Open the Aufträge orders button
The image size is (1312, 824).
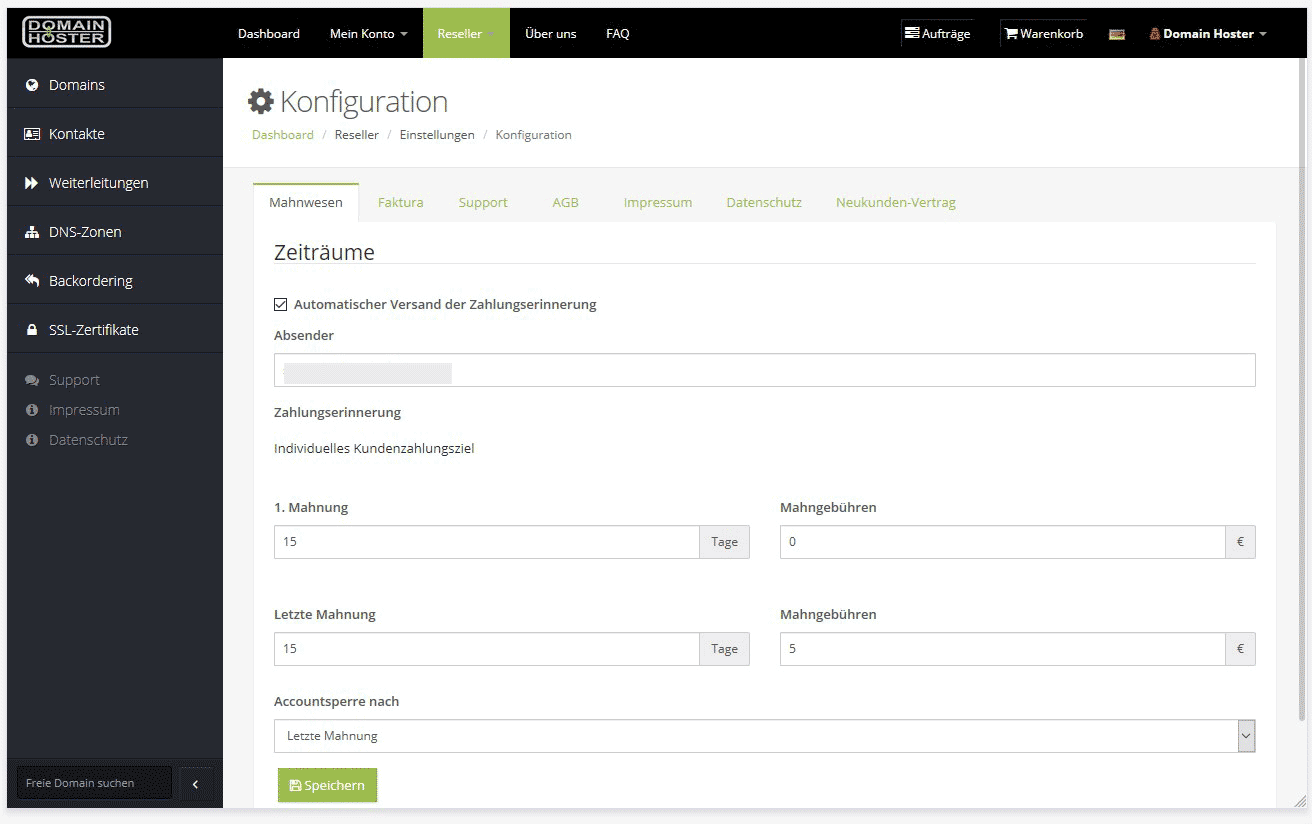point(937,33)
